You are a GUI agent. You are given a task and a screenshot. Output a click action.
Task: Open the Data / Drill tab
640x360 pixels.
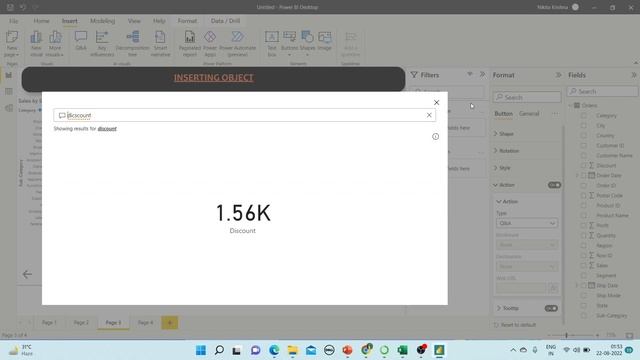coord(225,21)
